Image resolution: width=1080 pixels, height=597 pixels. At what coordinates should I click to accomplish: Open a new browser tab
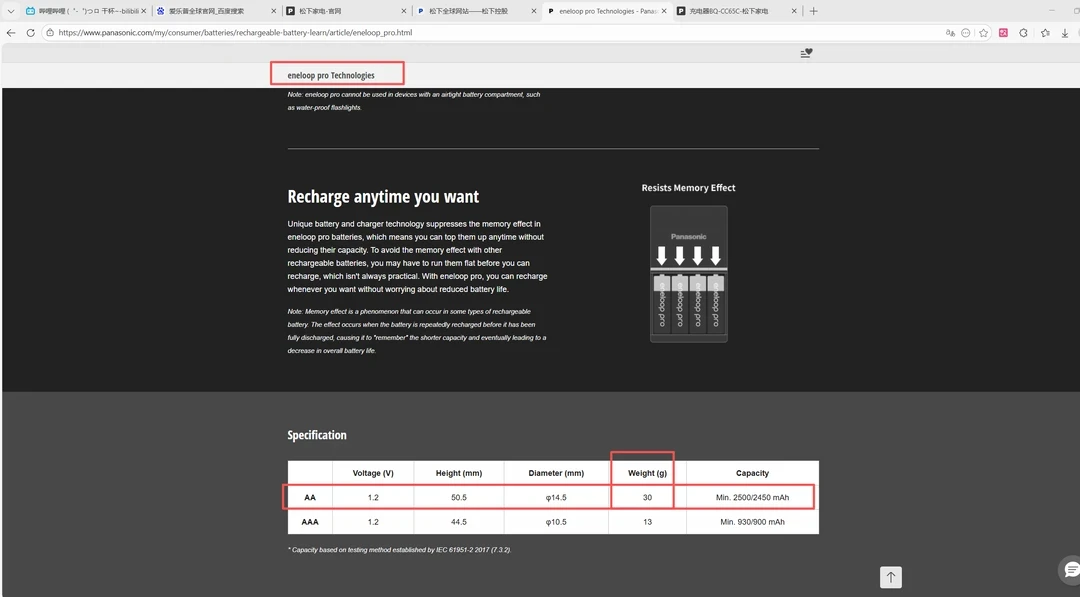(x=813, y=11)
